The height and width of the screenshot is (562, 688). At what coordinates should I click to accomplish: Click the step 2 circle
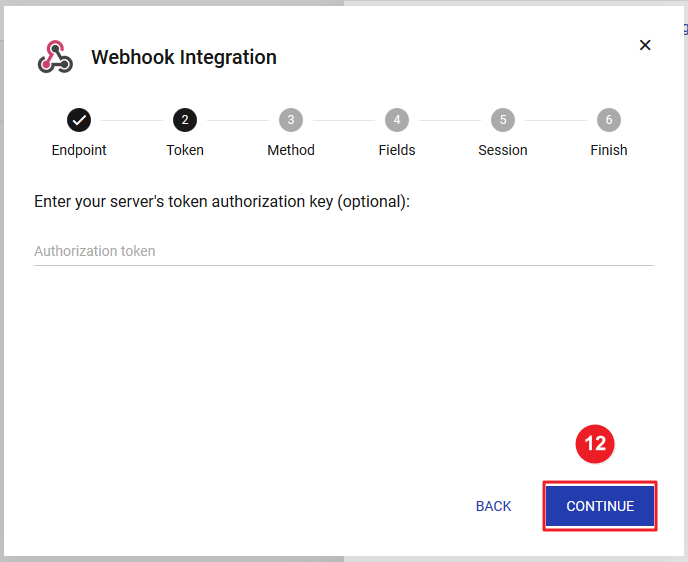pos(184,120)
